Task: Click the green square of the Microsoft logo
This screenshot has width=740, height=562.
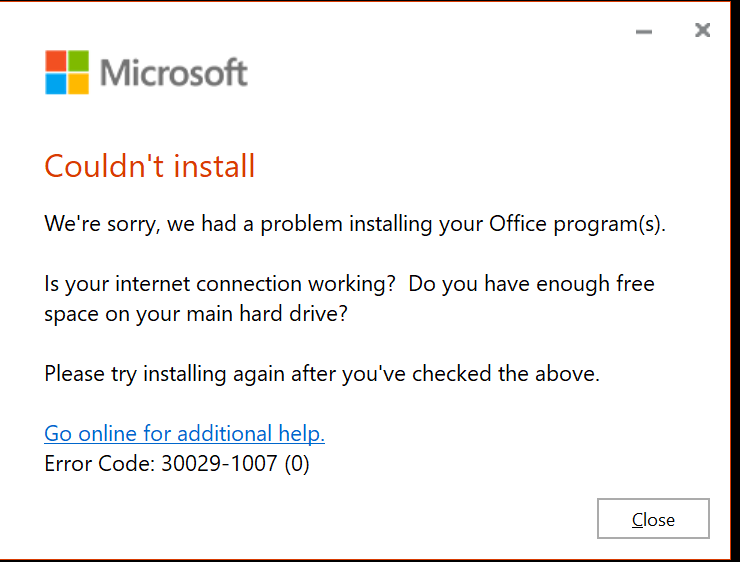Action: pos(77,60)
